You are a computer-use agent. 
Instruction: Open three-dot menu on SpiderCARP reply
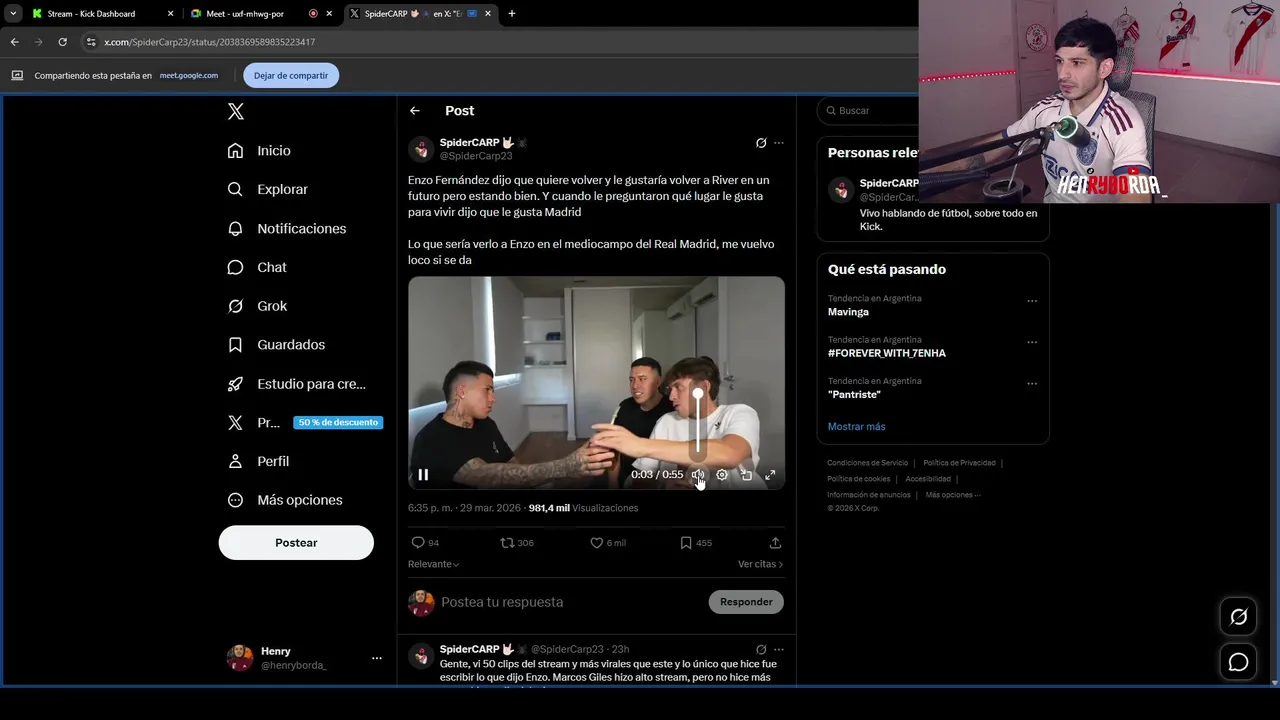[x=779, y=649]
